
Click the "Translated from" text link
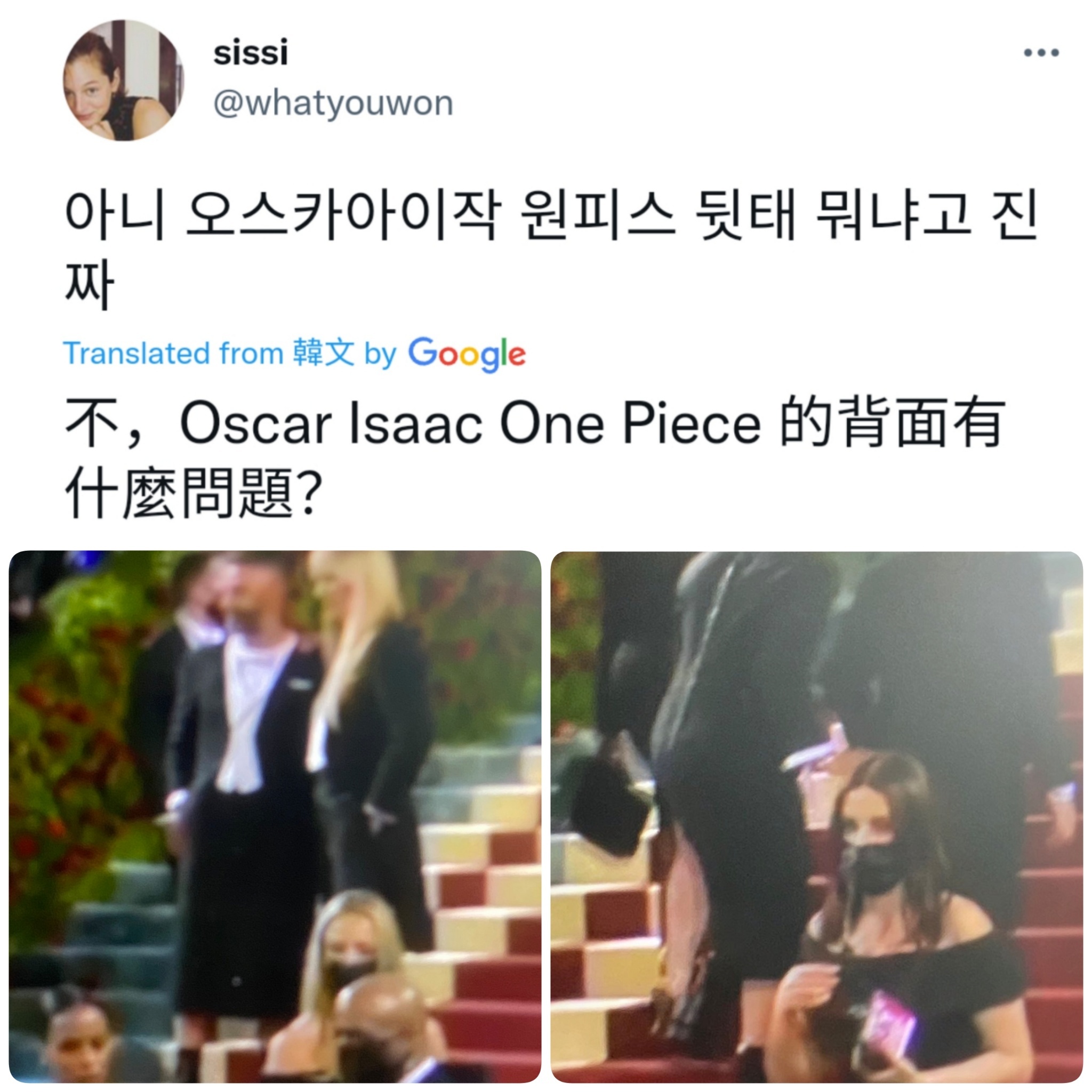pyautogui.click(x=173, y=354)
